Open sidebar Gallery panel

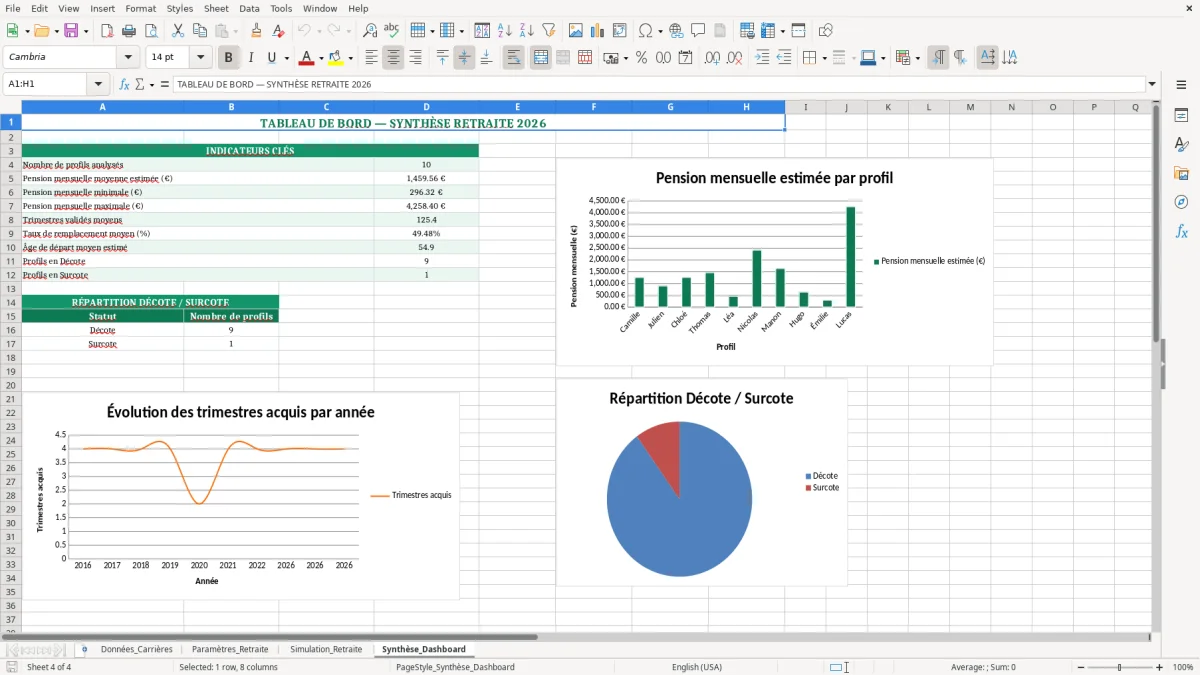(x=1181, y=173)
